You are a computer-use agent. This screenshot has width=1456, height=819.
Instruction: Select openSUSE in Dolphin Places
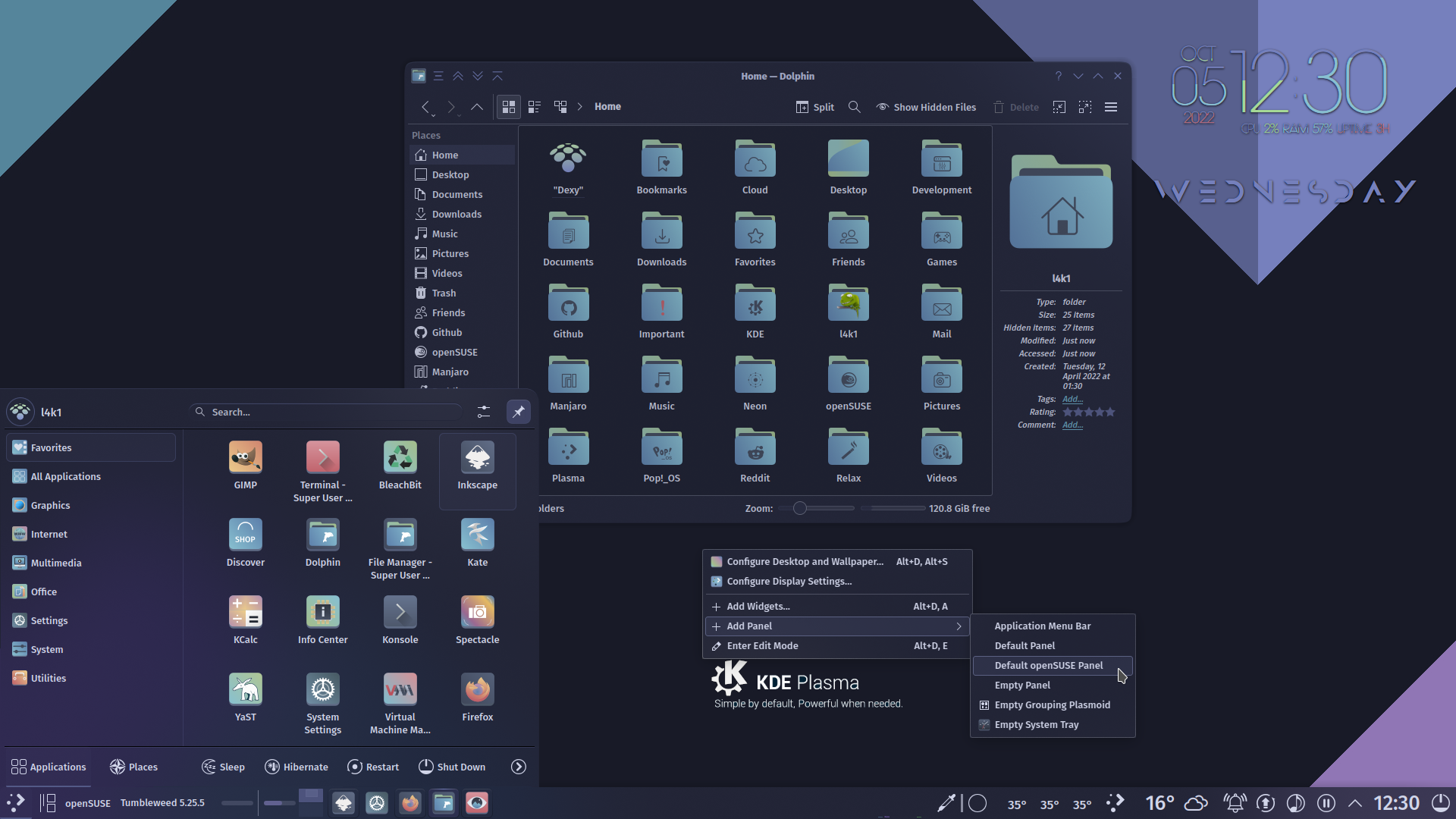[x=462, y=352]
